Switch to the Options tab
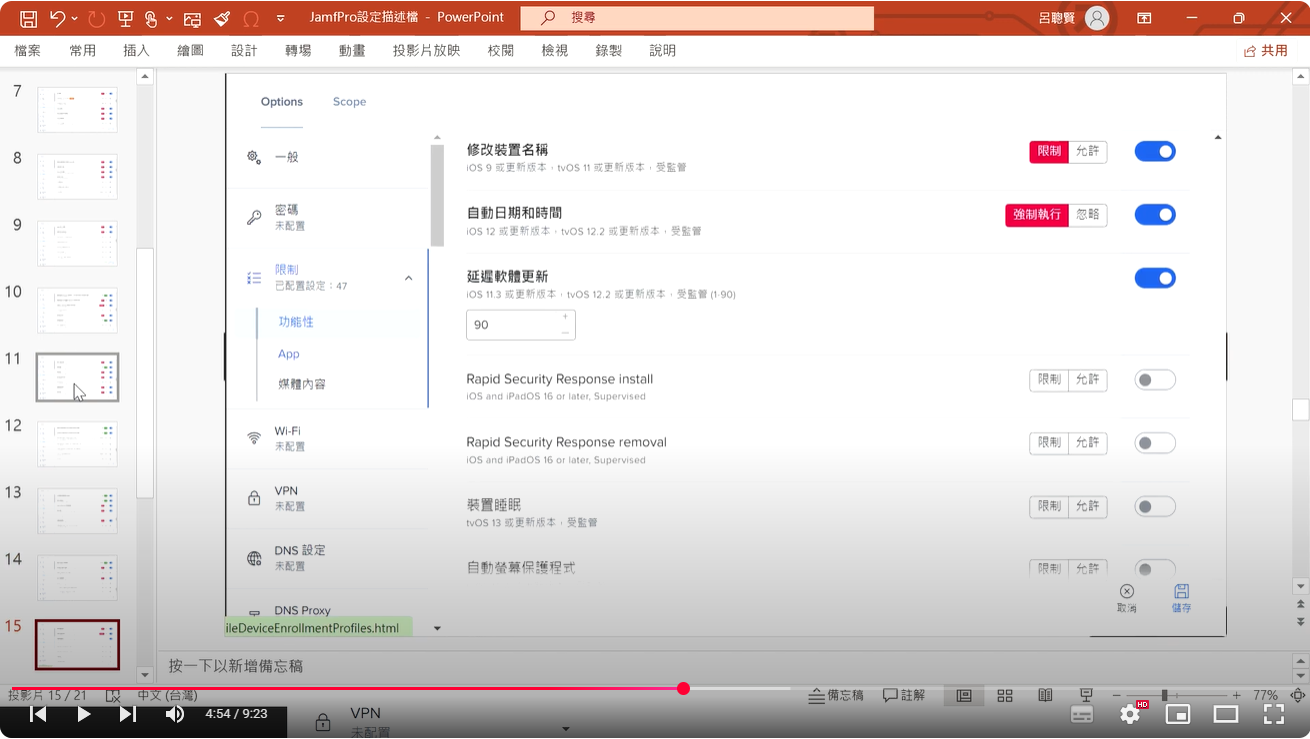Viewport: 1310px width, 739px height. coord(282,102)
